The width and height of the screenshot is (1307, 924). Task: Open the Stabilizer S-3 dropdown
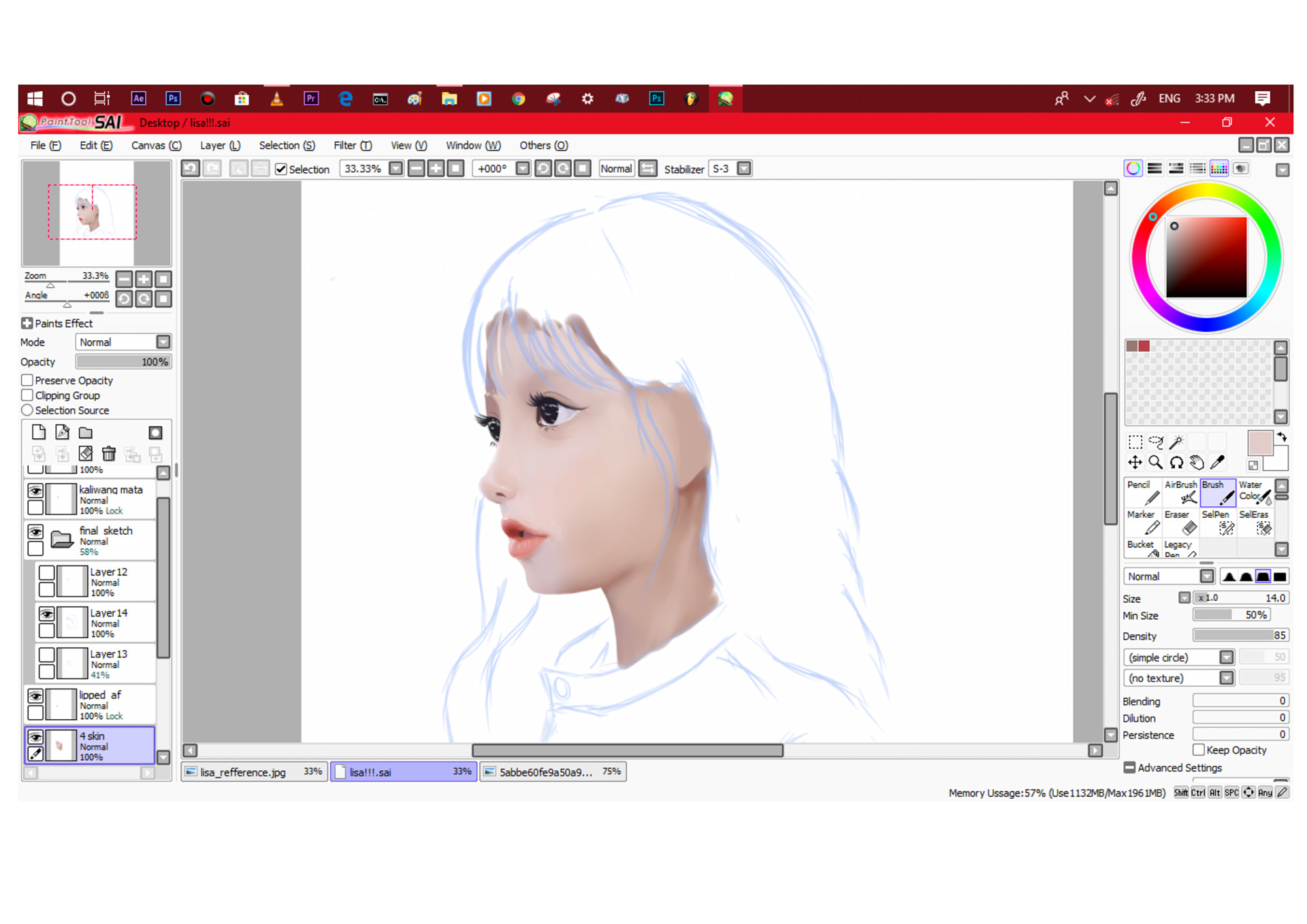(744, 169)
